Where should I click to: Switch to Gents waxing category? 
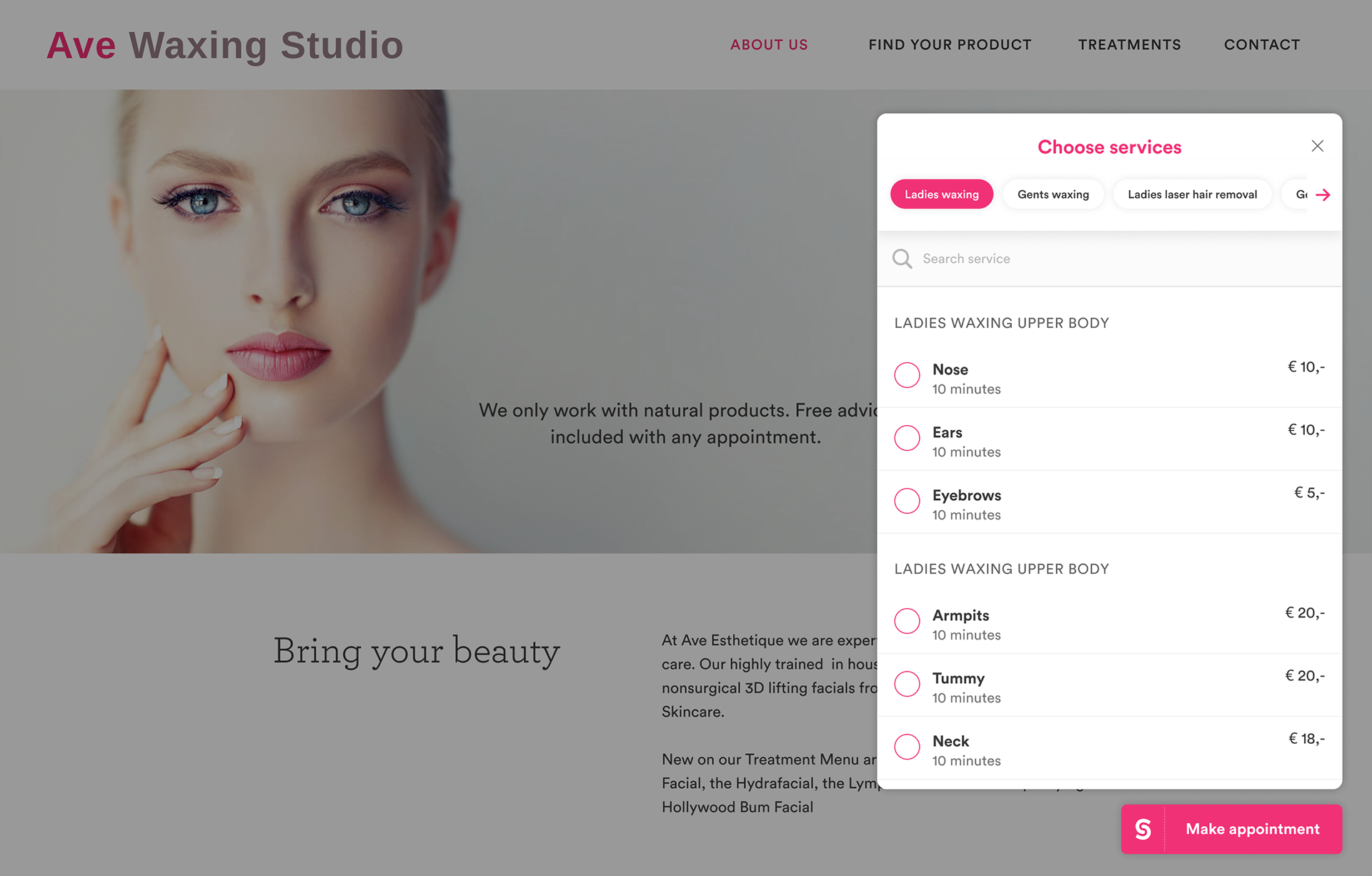pos(1053,194)
